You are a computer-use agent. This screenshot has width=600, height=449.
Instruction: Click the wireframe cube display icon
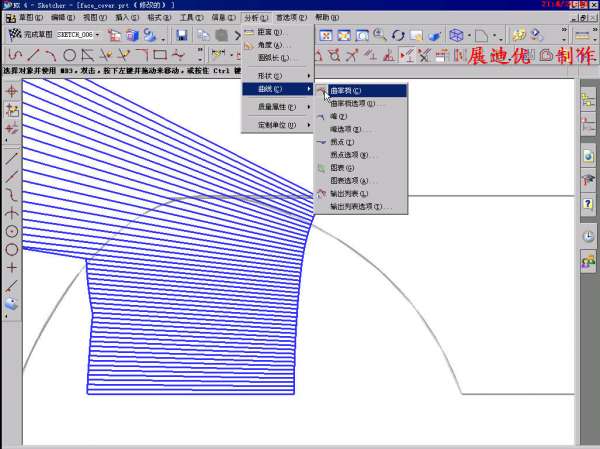click(456, 35)
